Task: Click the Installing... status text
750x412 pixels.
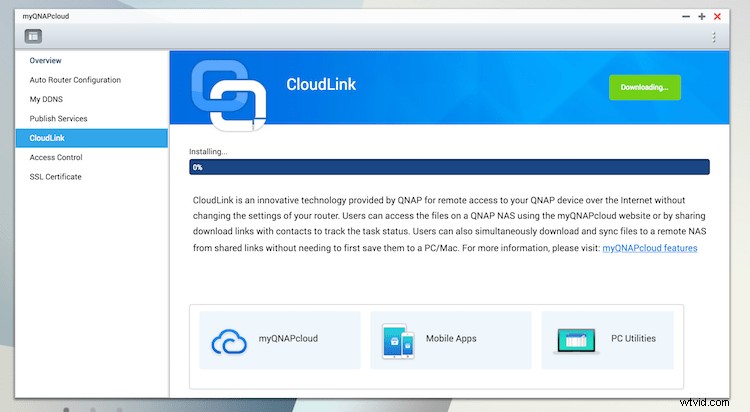Action: (208, 152)
